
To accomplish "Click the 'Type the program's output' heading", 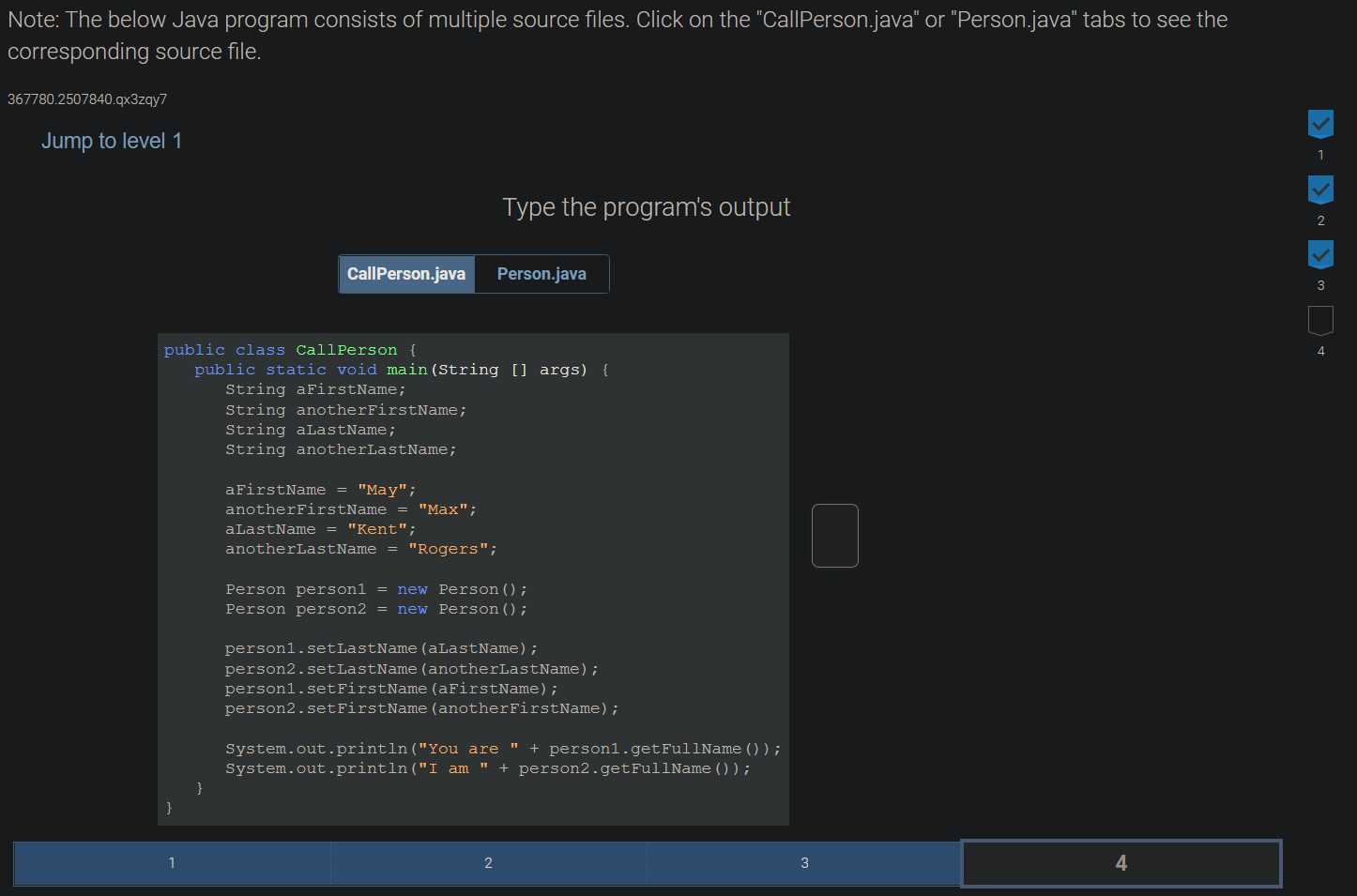I will pos(647,207).
